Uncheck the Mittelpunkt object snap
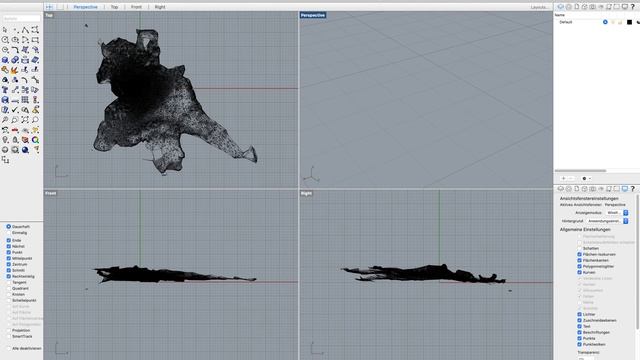 point(9,258)
